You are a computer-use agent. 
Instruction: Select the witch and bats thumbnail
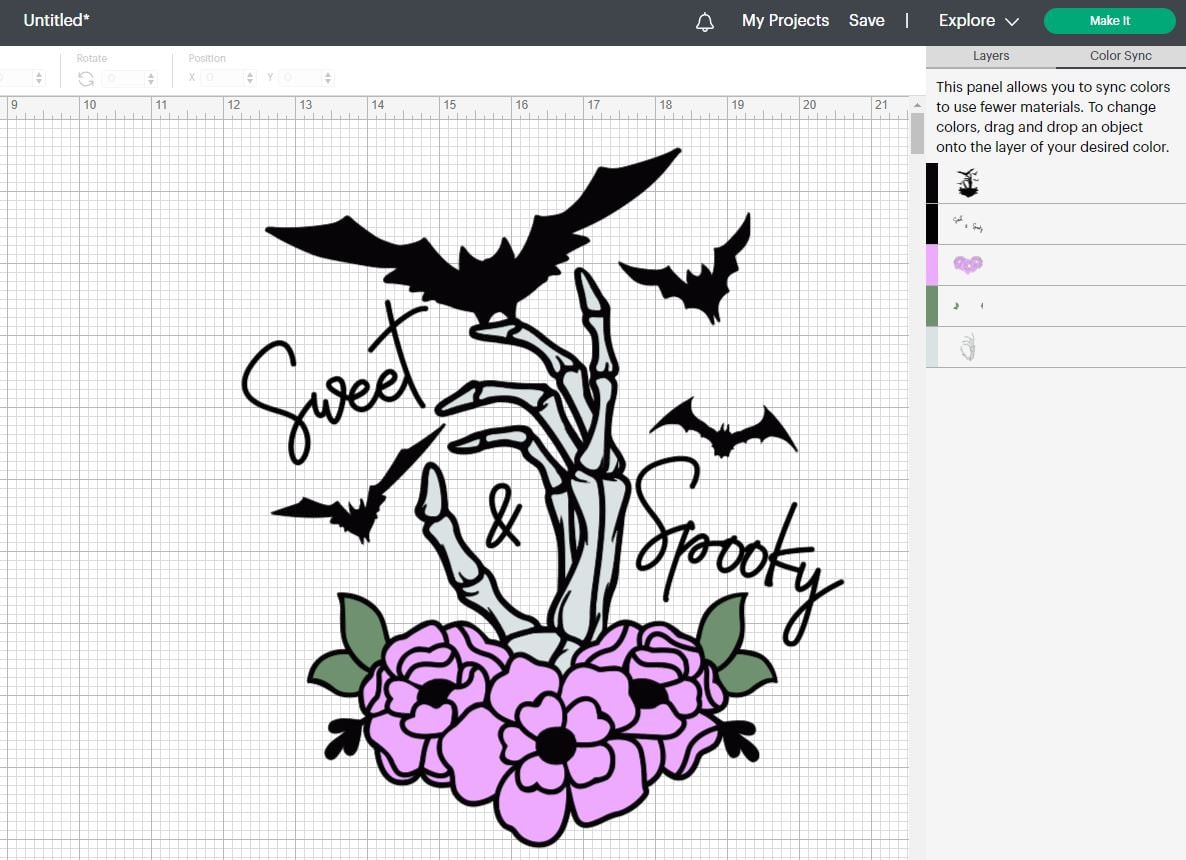click(966, 182)
